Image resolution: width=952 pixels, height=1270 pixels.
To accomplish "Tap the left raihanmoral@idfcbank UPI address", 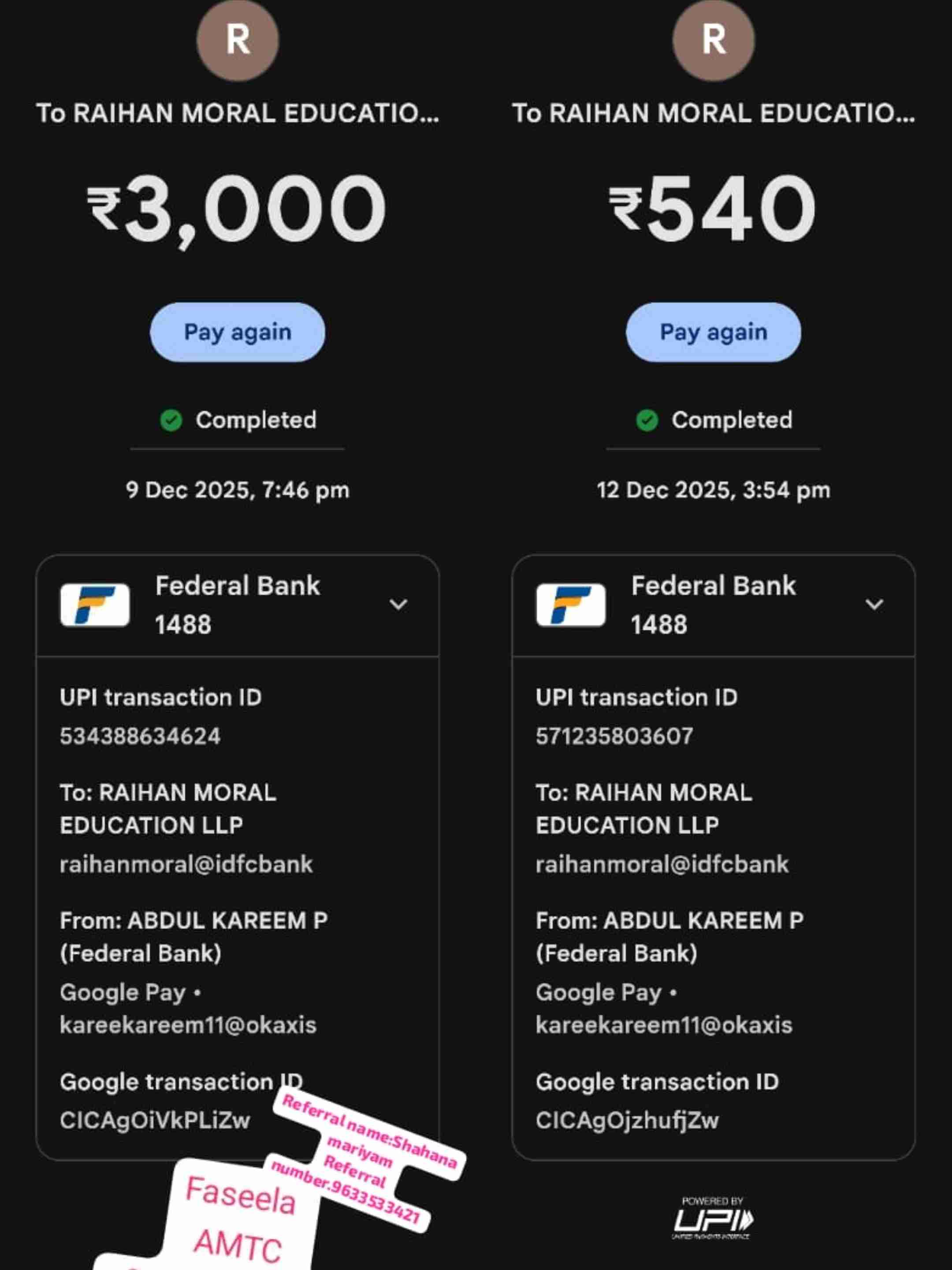I will [x=186, y=864].
